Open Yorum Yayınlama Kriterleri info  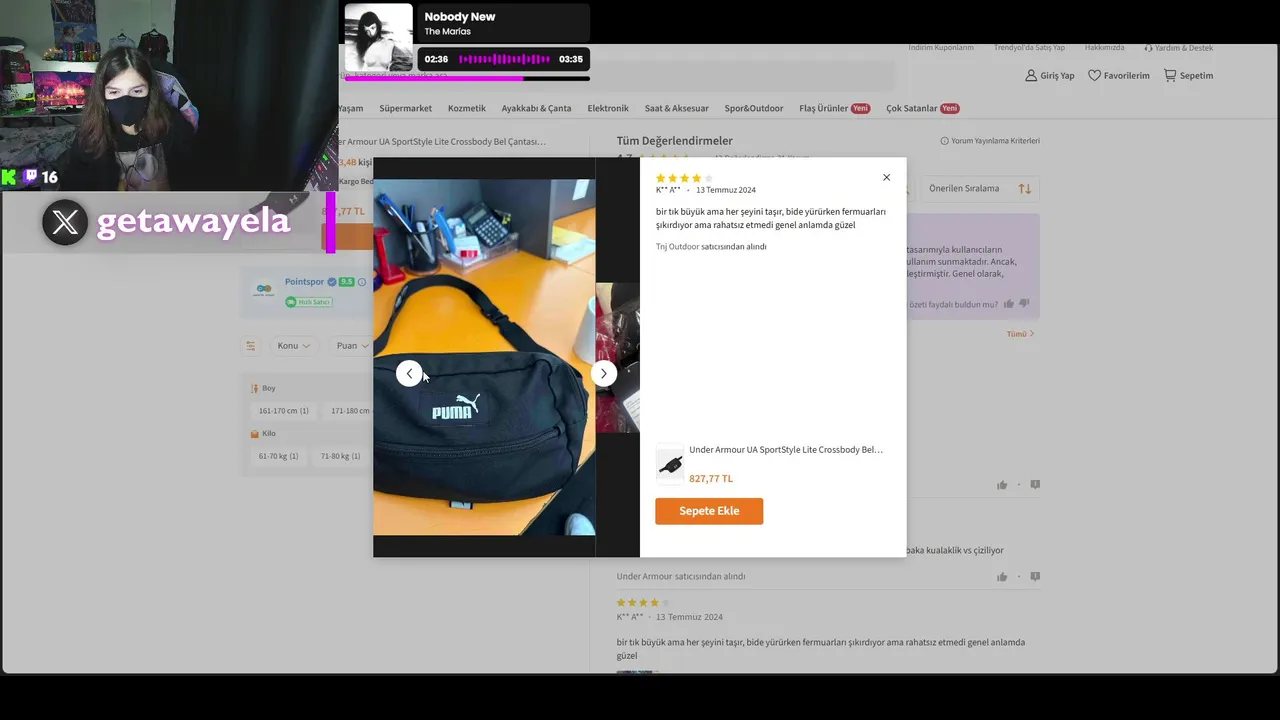[990, 141]
